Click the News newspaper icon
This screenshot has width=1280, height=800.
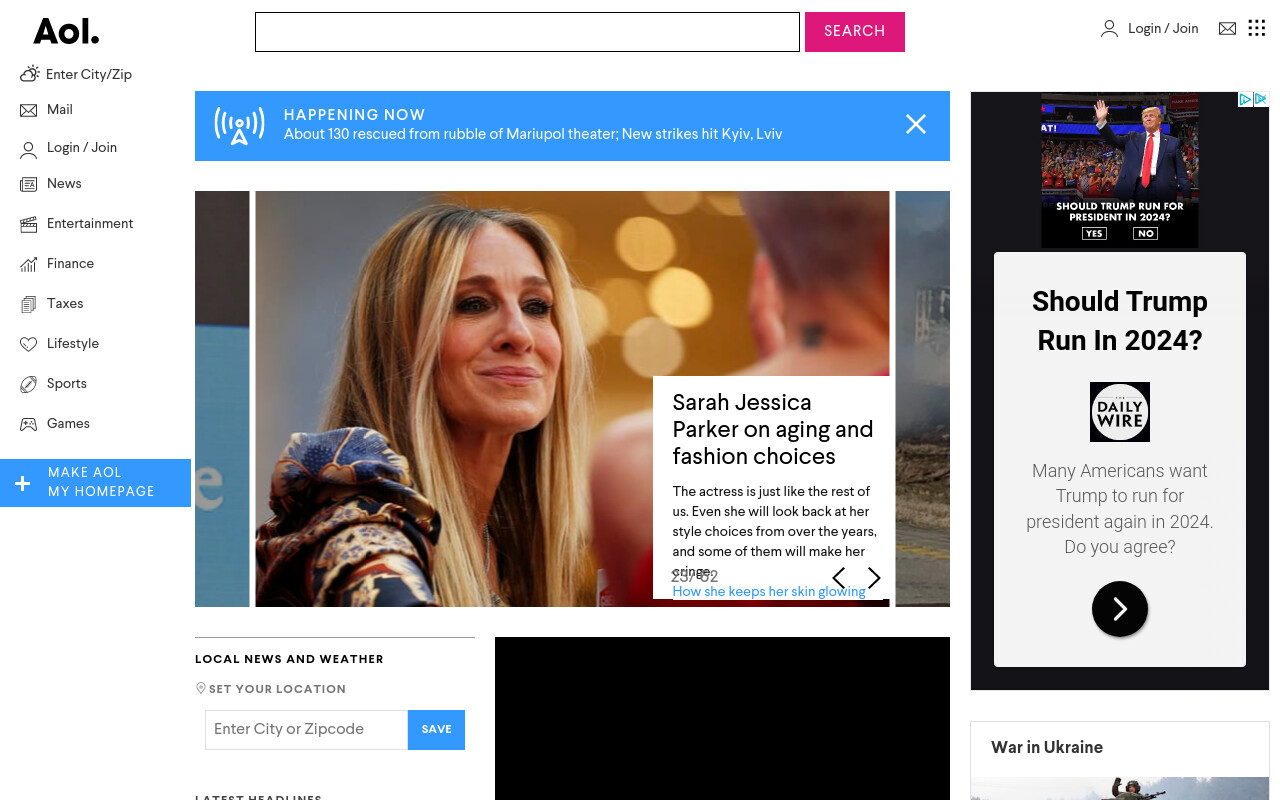coord(28,184)
